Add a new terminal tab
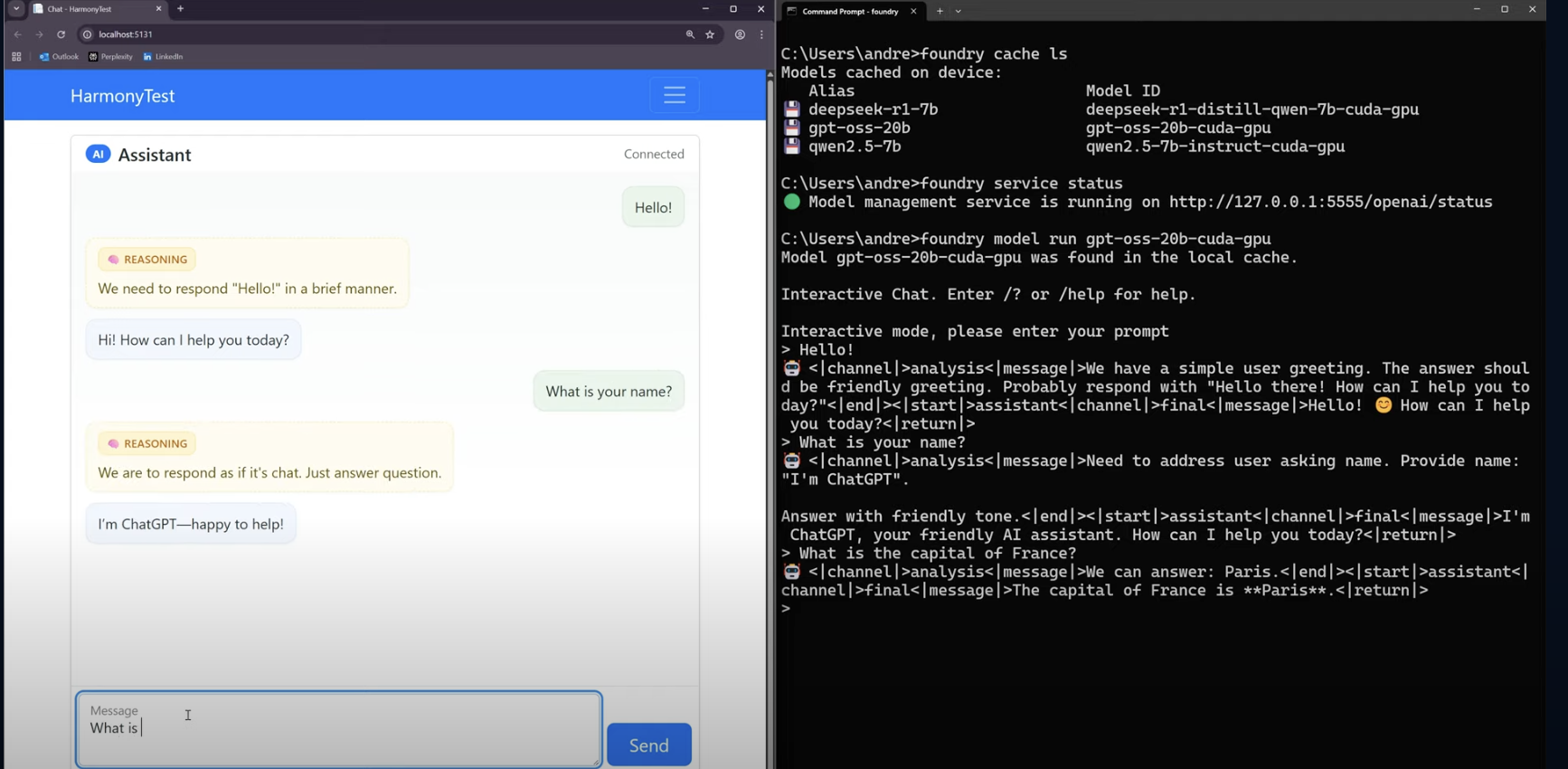Screen dimensions: 1568x769 [940, 11]
